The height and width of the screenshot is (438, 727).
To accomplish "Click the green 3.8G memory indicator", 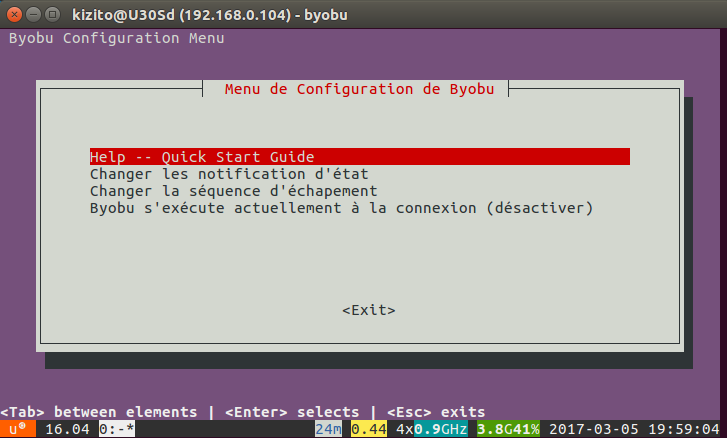I will click(496, 429).
